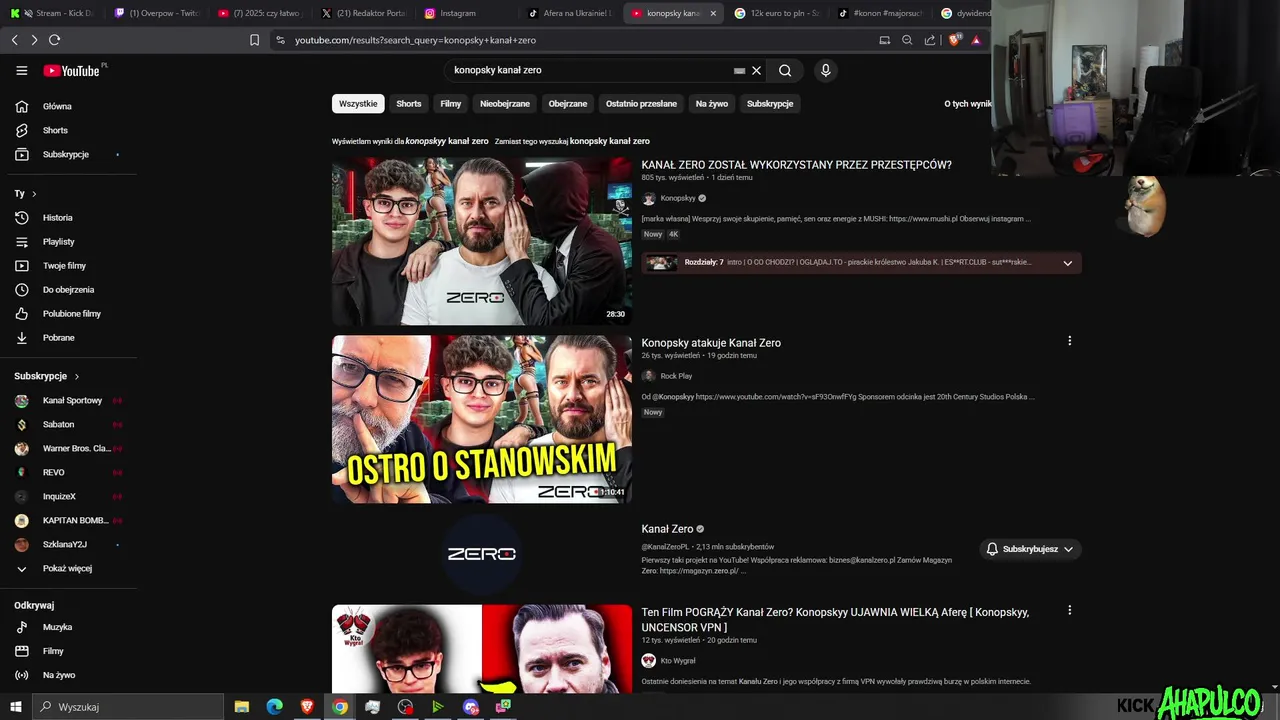
Task: Click the zoom-out magnifier in the address bar
Action: pos(907,40)
